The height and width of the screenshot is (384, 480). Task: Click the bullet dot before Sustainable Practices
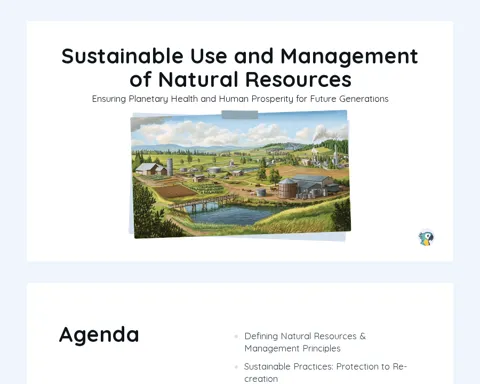tap(236, 367)
